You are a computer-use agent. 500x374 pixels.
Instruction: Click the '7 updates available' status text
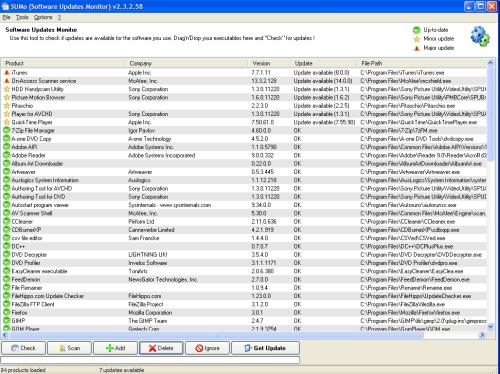[122, 370]
